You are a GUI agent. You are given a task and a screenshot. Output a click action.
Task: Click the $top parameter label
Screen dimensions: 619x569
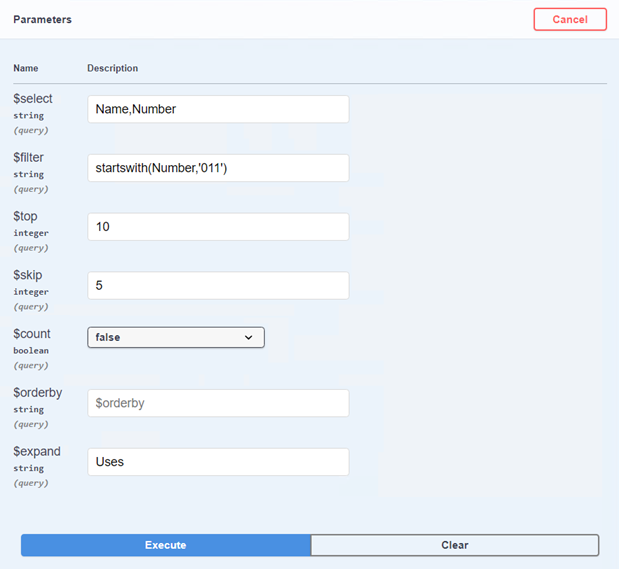[x=25, y=216]
